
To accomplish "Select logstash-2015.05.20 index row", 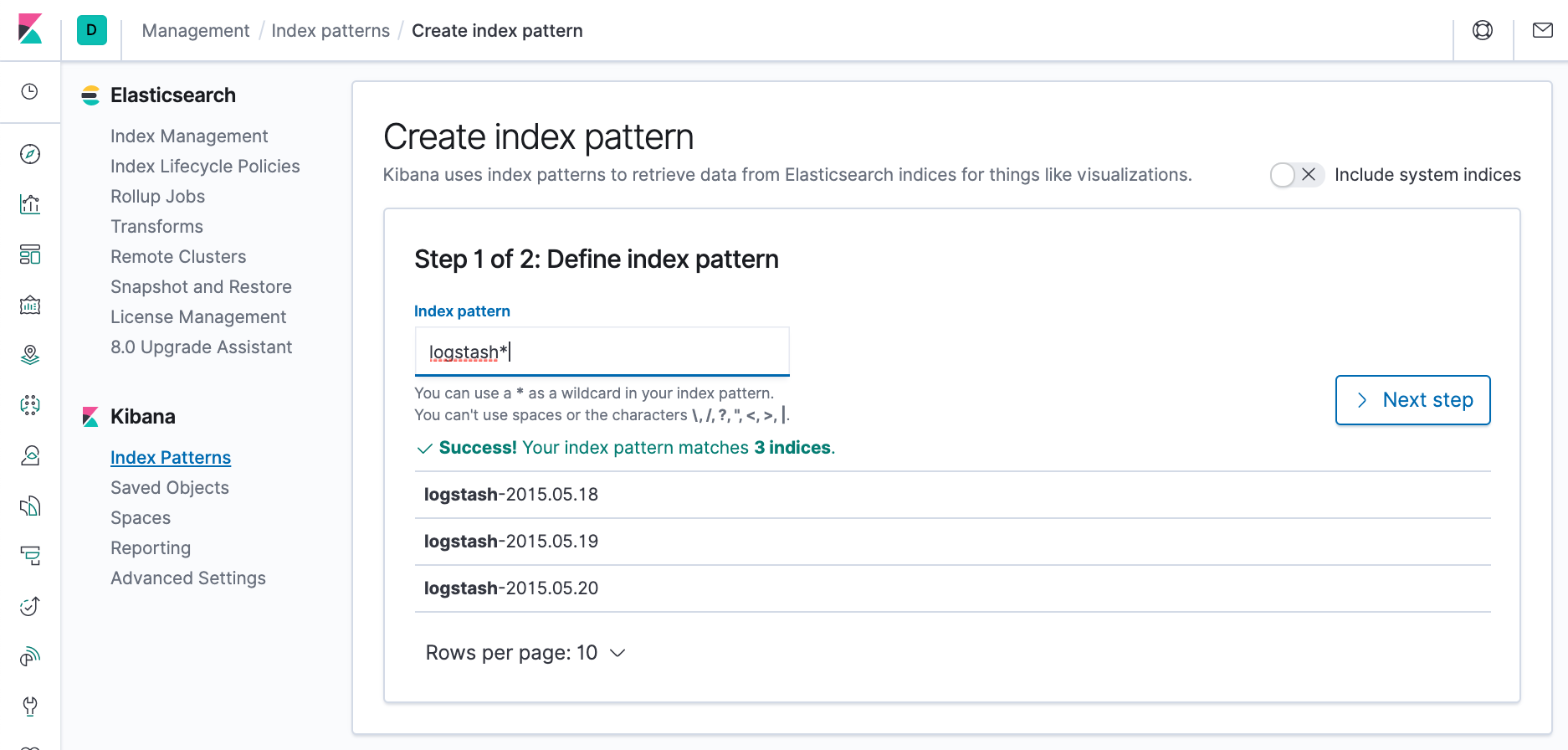I will (952, 588).
